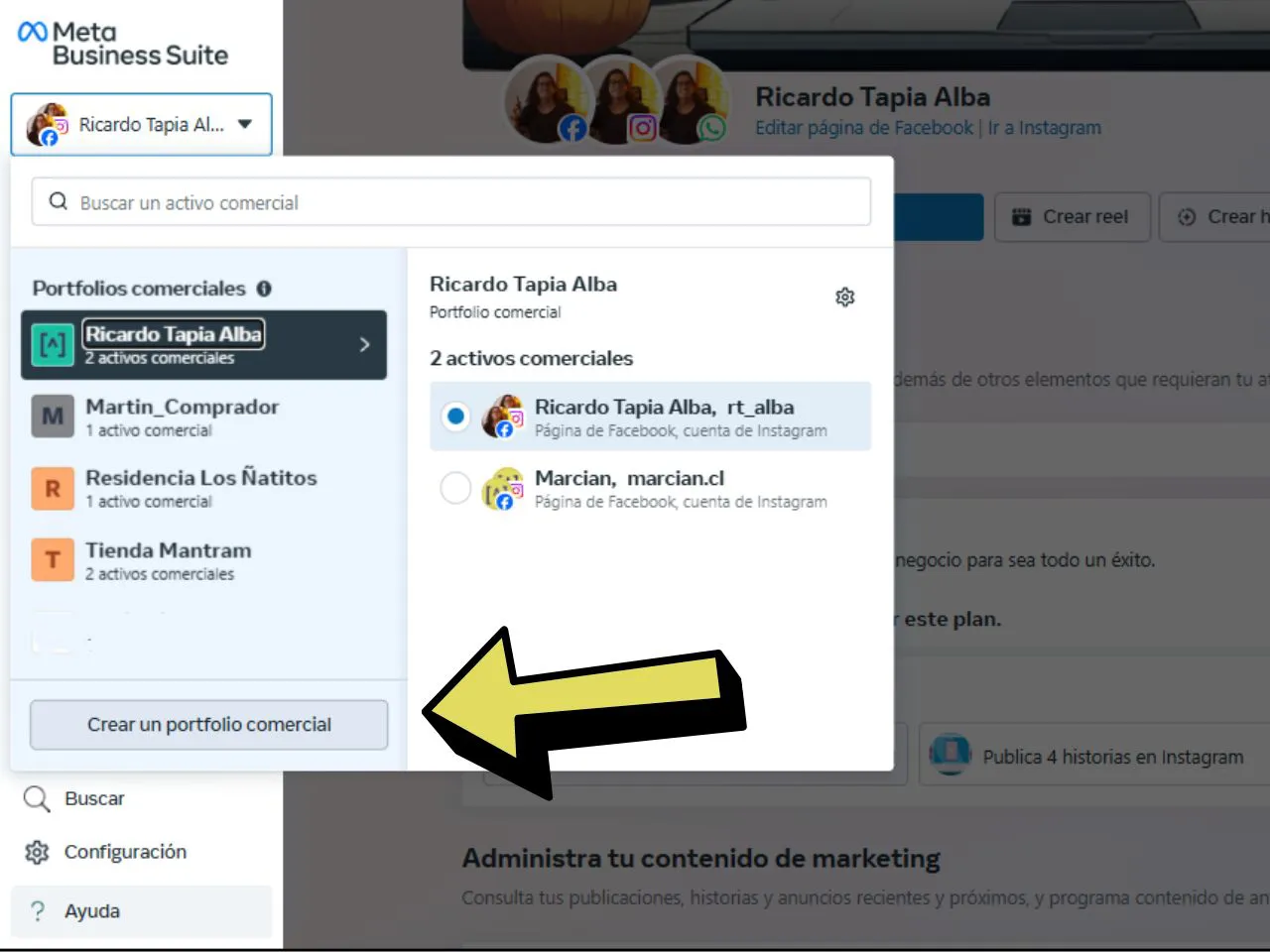Click the profile picture with WhatsApp badge
1270x952 pixels.
(x=690, y=101)
